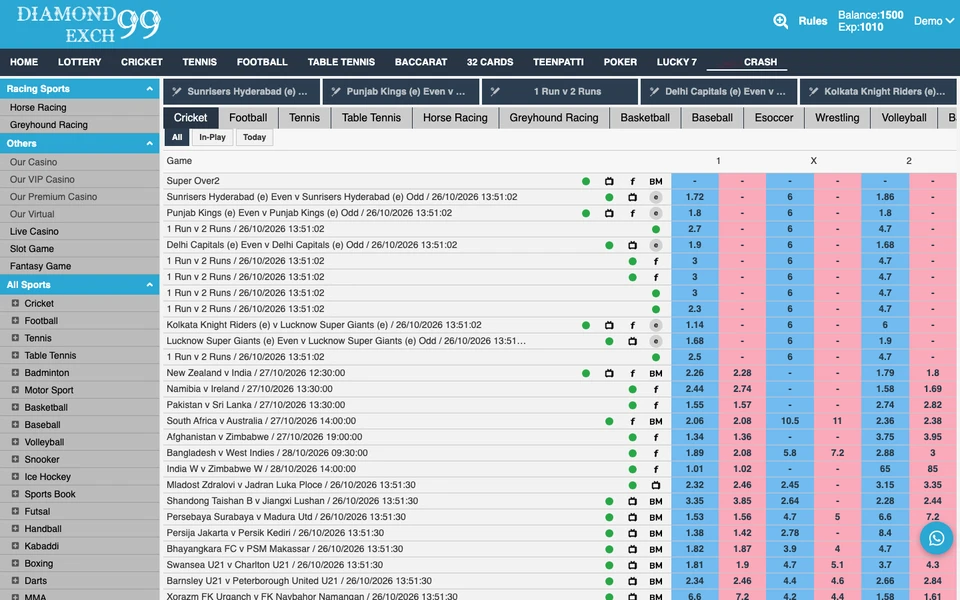
Task: Click back odds 2.26 for New Zealand v India
Action: [x=695, y=373]
